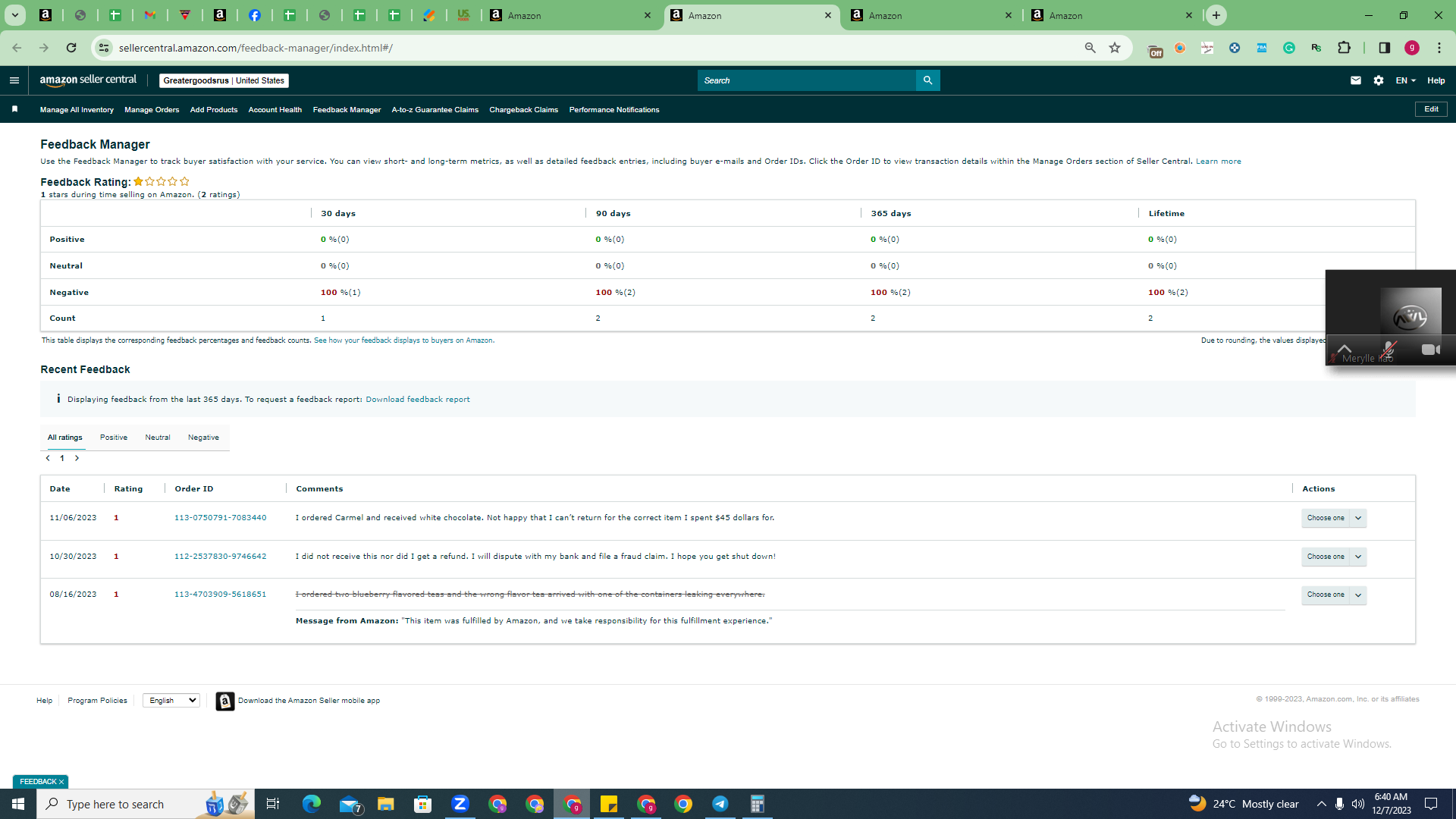Click the 30 days count value 1

[323, 318]
